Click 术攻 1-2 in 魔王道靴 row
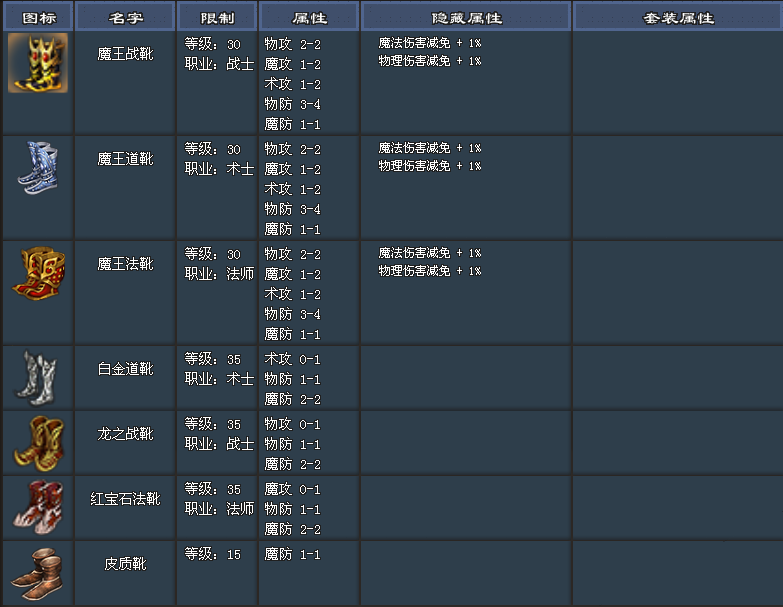Image resolution: width=783 pixels, height=607 pixels. pyautogui.click(x=293, y=189)
